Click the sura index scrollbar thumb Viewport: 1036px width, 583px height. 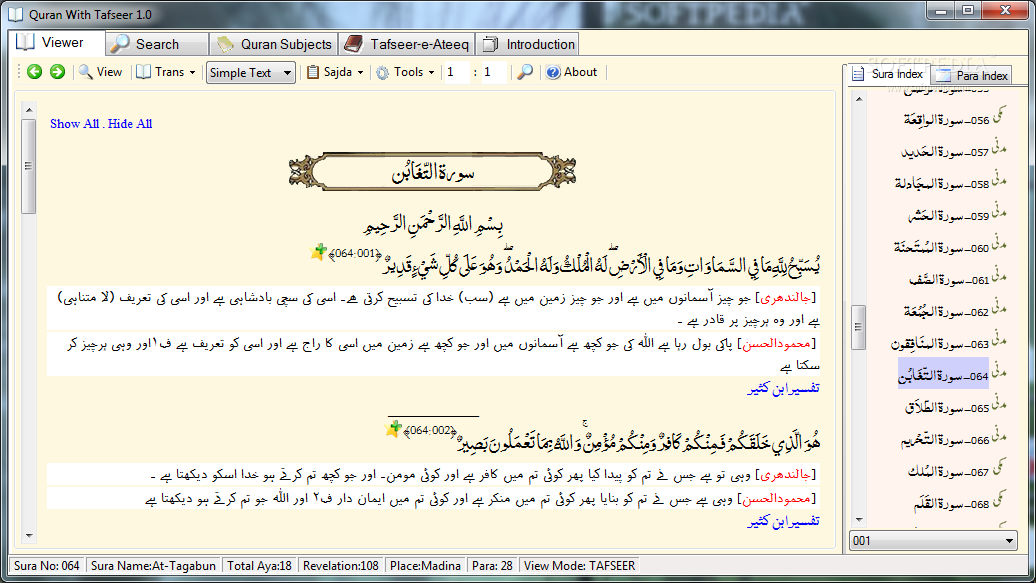pyautogui.click(x=859, y=327)
